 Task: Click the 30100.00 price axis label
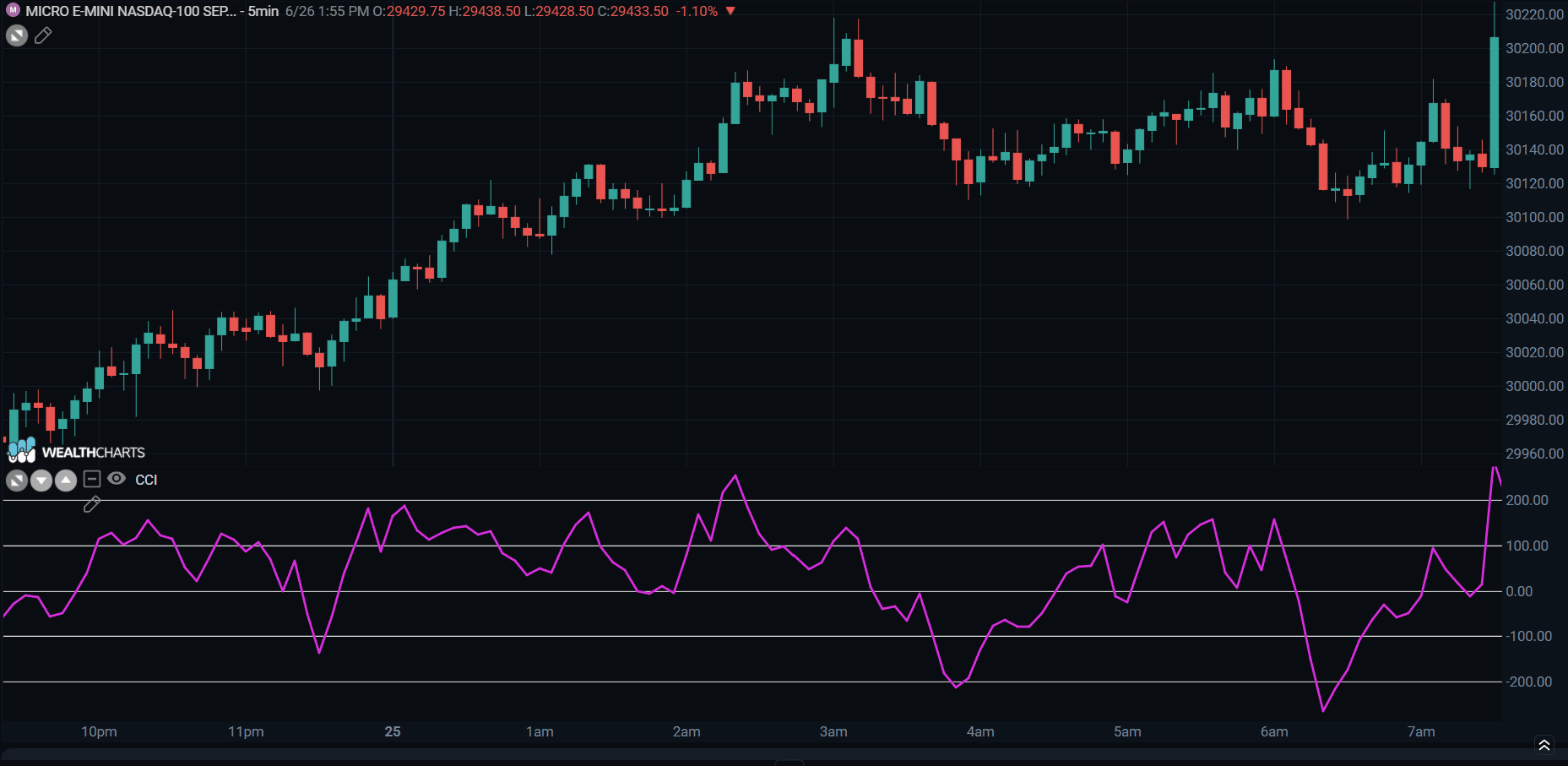point(1534,217)
